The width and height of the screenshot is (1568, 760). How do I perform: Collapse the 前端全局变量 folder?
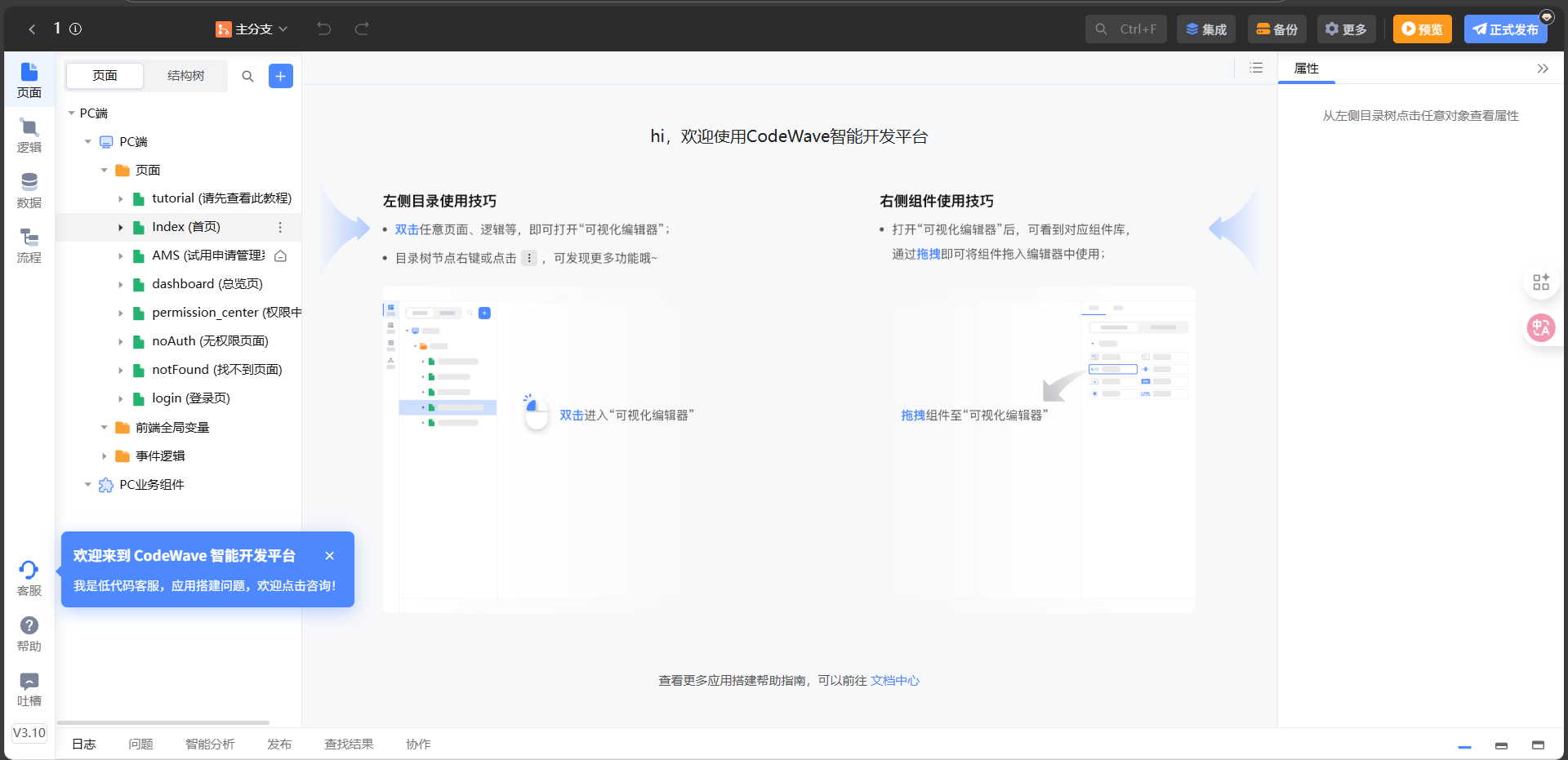(105, 428)
